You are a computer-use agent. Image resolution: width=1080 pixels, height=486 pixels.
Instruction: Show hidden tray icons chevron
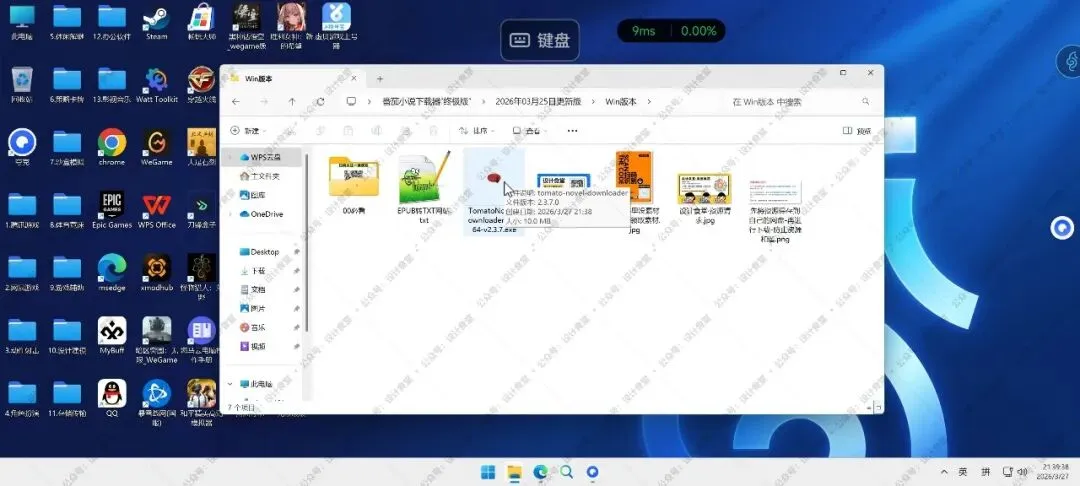pyautogui.click(x=944, y=472)
